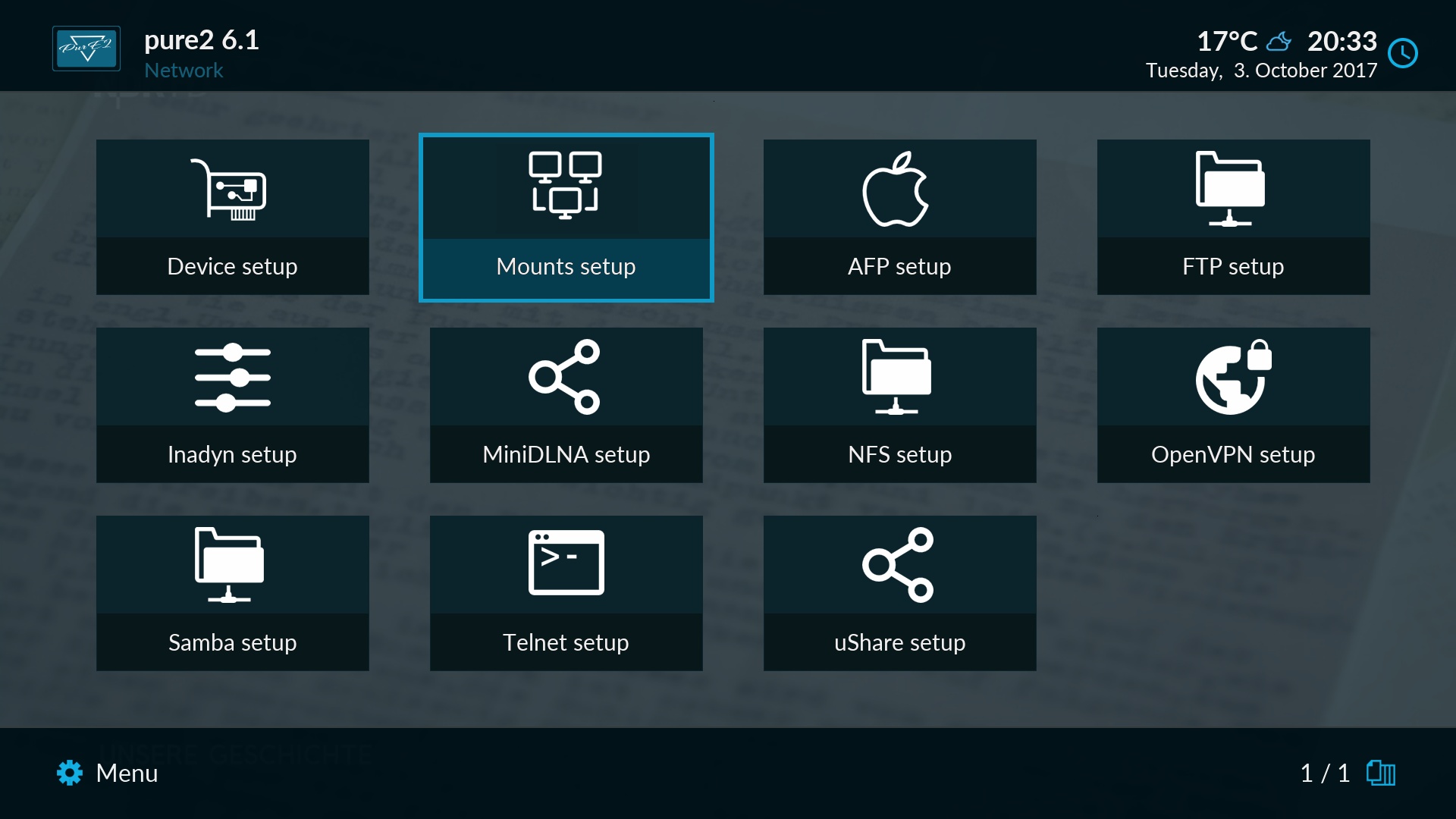The image size is (1456, 819).
Task: Open NFS setup configuration
Action: [x=898, y=404]
